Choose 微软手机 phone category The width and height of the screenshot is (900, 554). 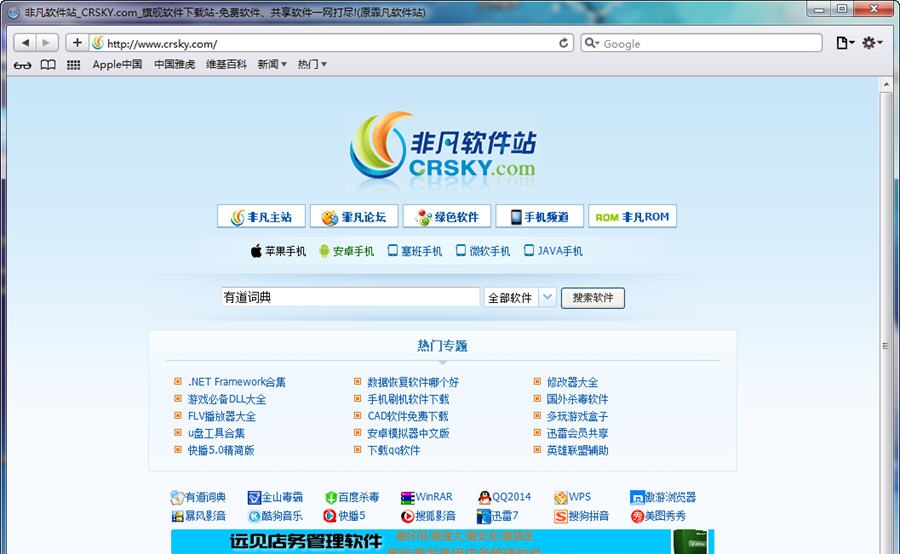(x=483, y=251)
